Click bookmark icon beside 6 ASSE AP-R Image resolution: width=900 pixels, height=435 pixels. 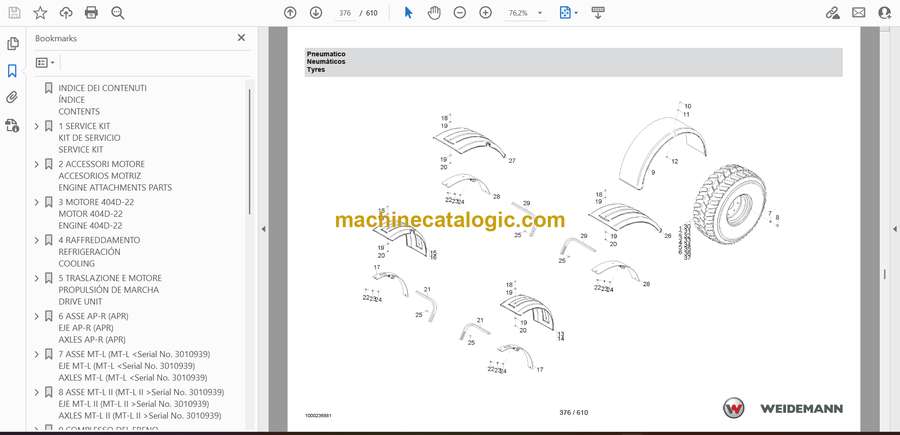(49, 316)
